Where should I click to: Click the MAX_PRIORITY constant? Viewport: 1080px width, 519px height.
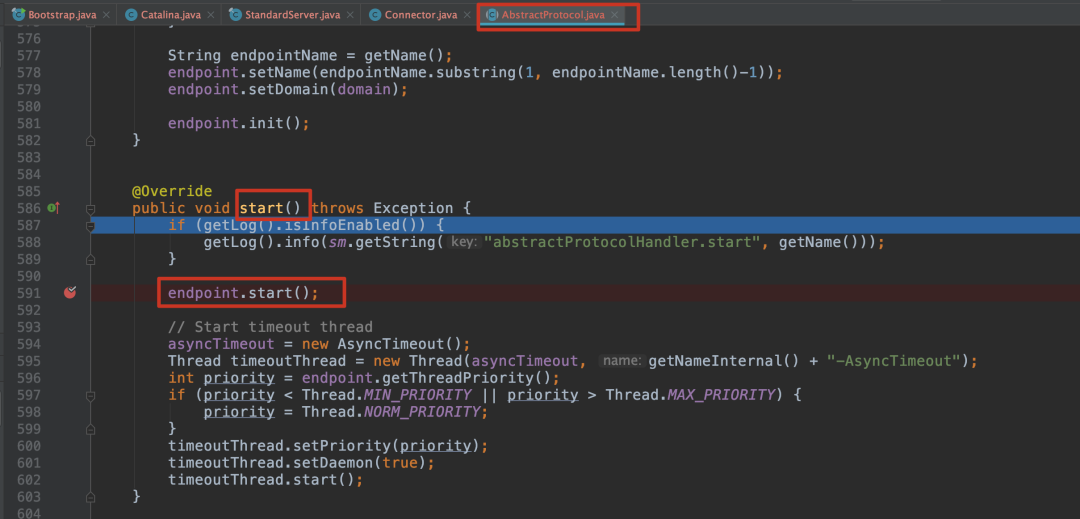[x=721, y=395]
